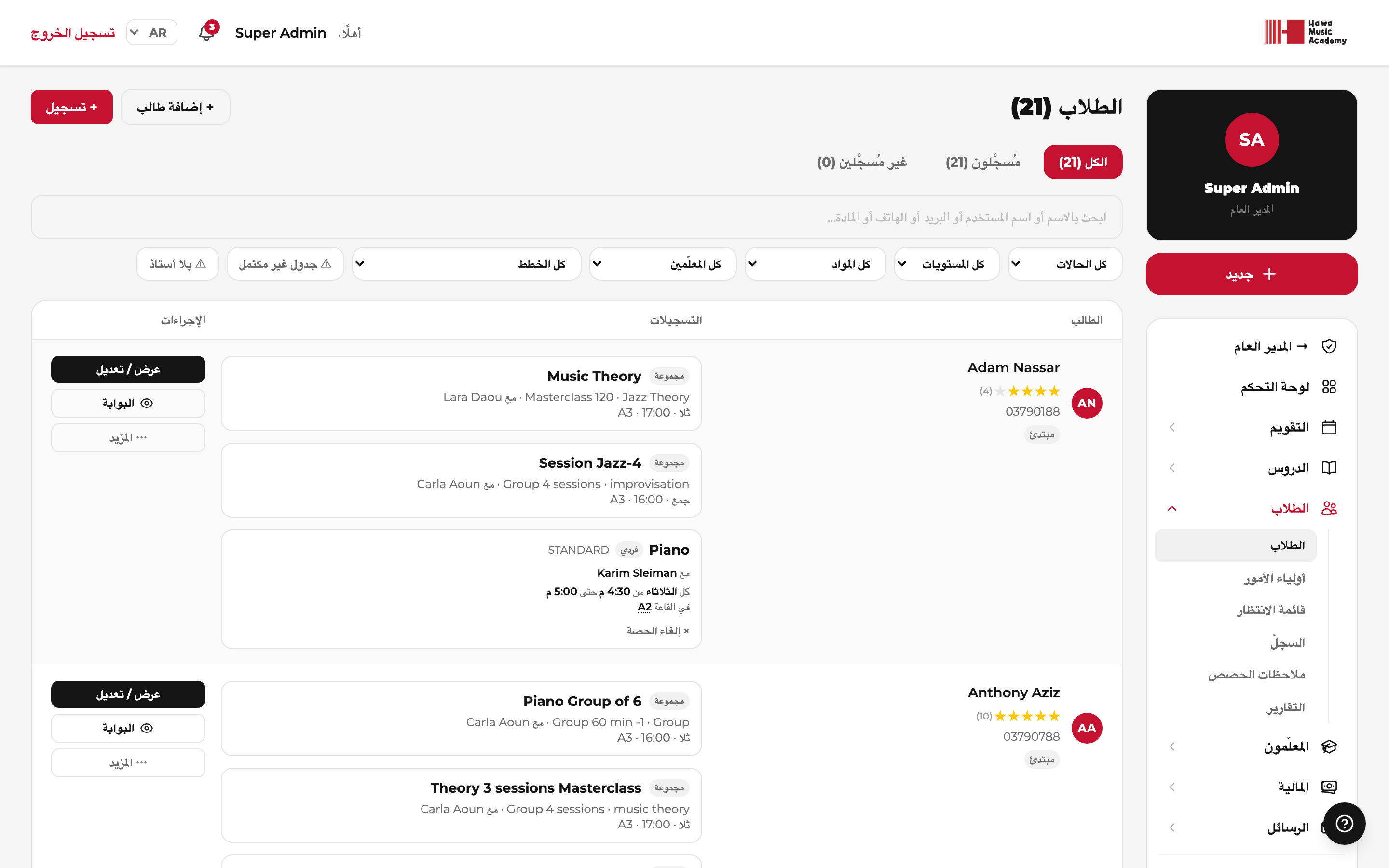1389x868 pixels.
Task: Open the help question mark button
Action: 1344,824
